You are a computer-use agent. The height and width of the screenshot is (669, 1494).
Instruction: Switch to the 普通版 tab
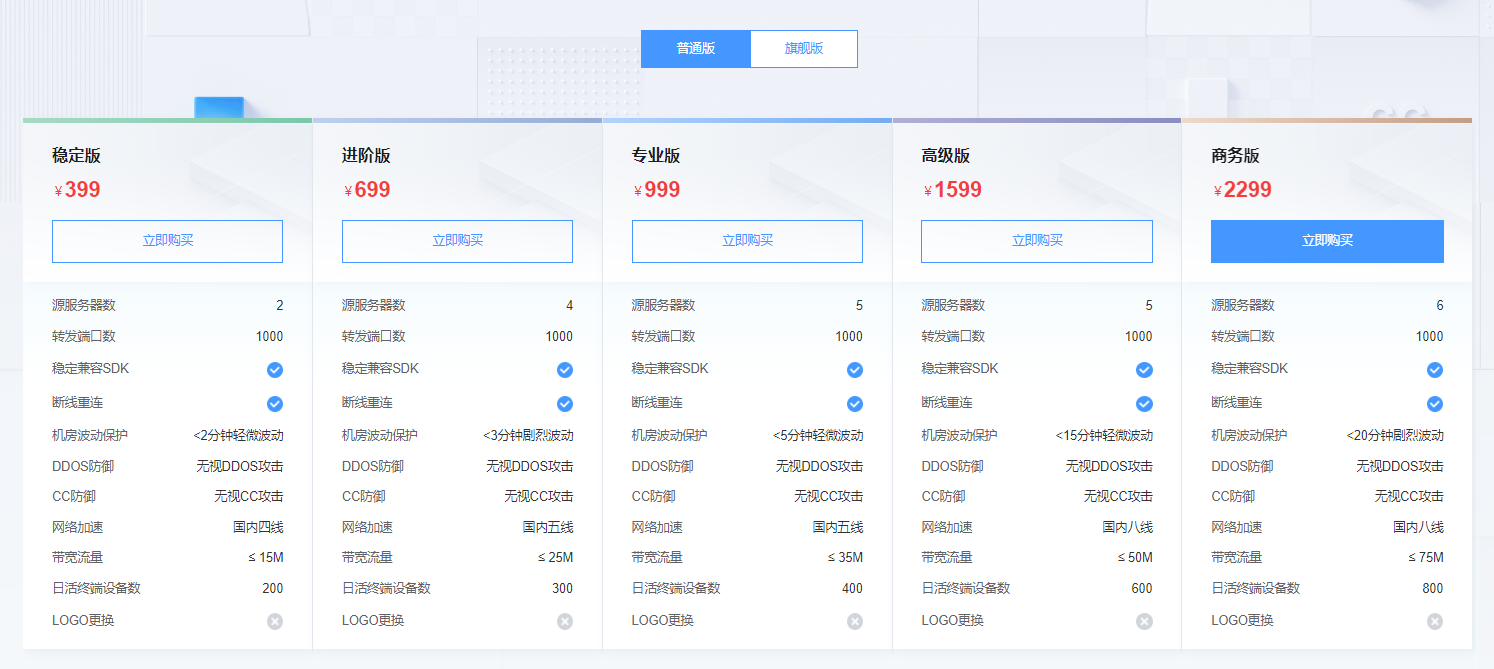click(695, 49)
